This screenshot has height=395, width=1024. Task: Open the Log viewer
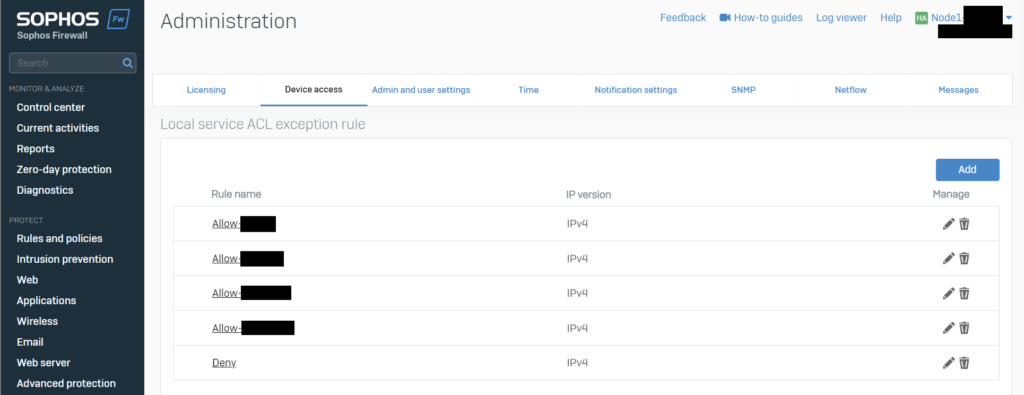[841, 18]
